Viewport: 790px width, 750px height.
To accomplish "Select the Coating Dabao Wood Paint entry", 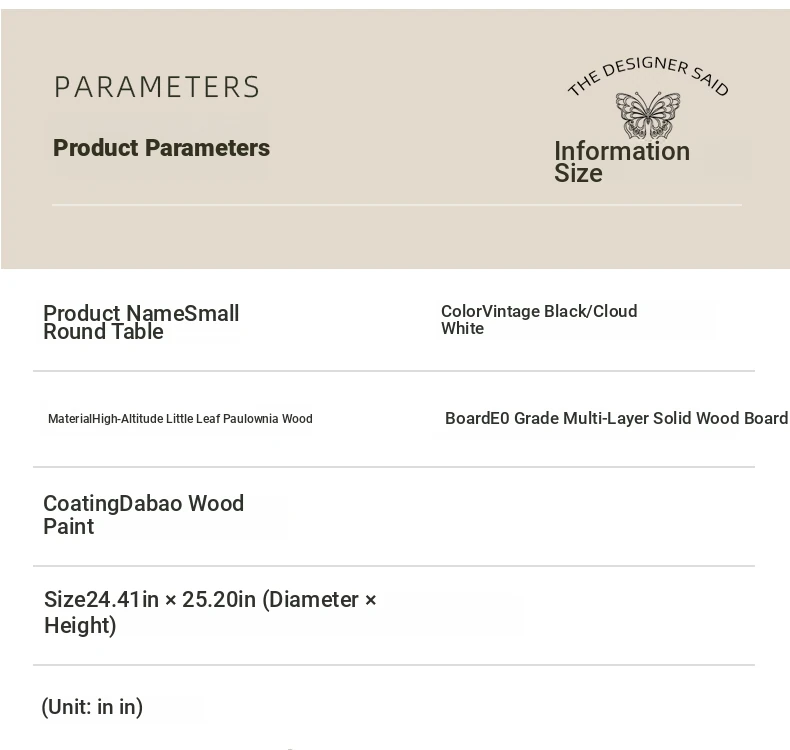I will click(x=143, y=514).
